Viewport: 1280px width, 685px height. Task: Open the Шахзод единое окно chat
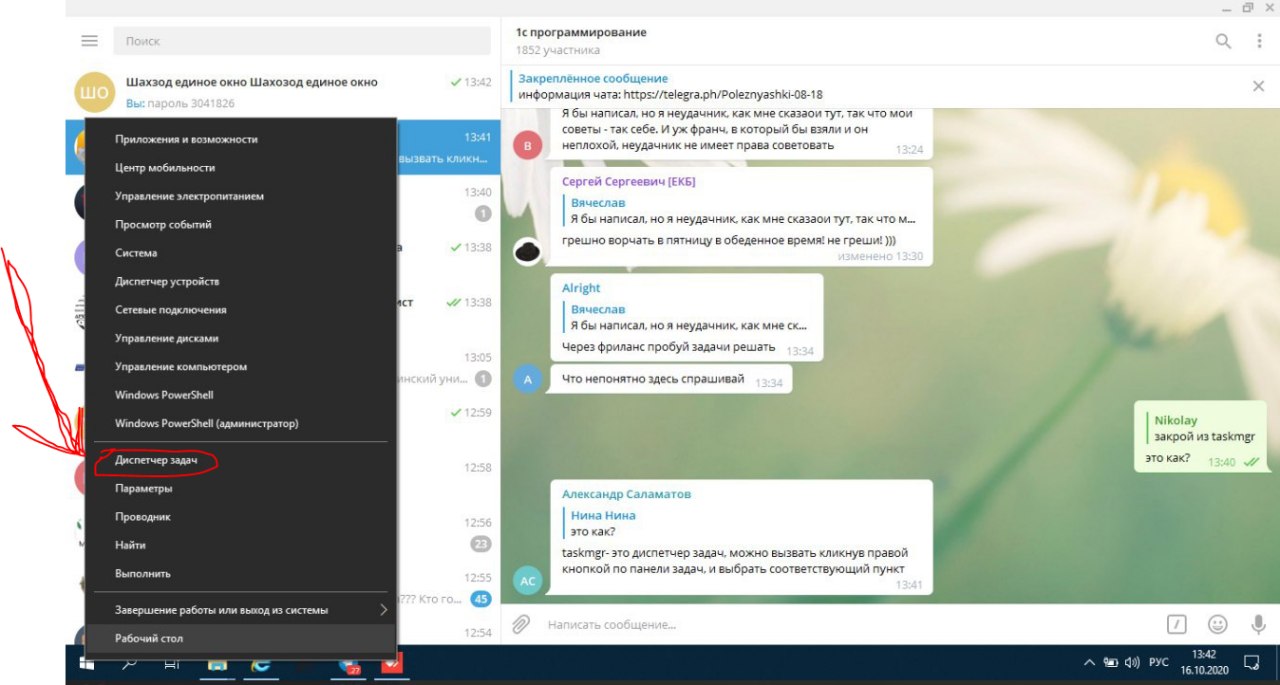(283, 92)
